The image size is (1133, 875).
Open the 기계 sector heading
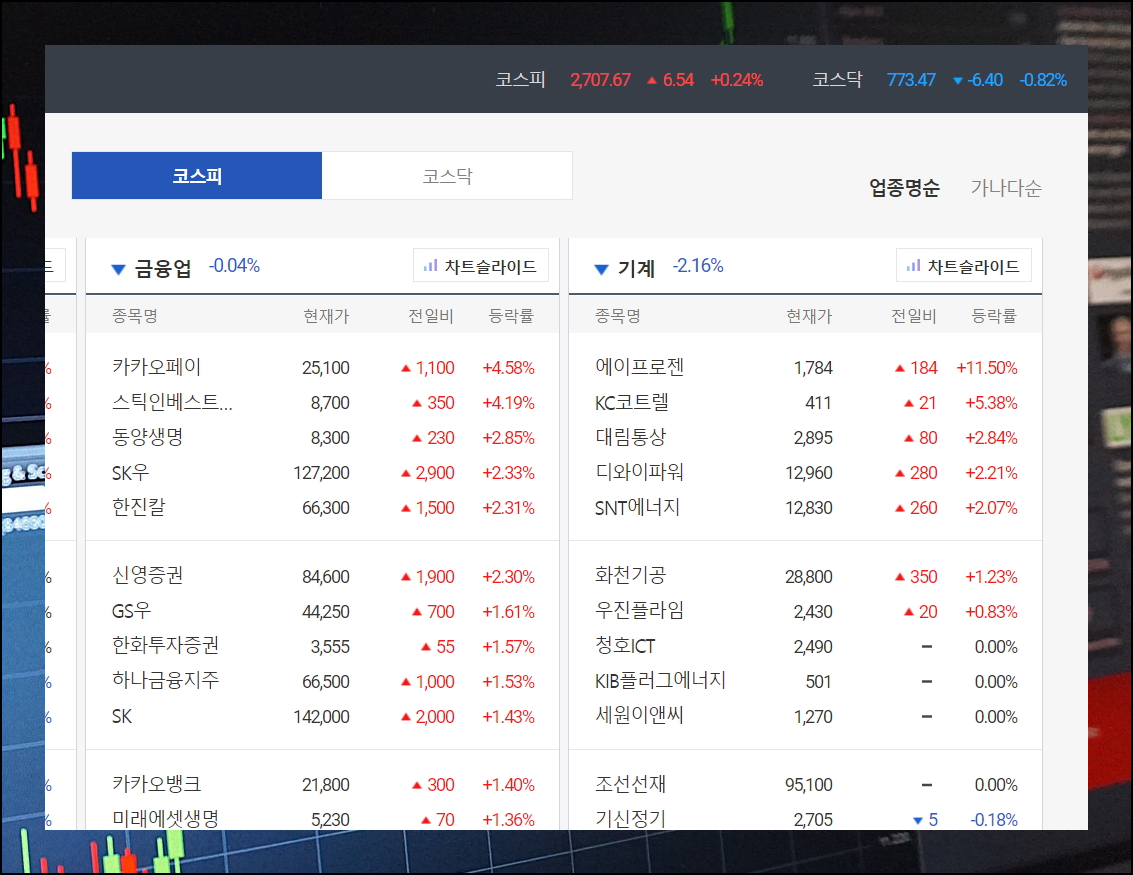point(637,268)
